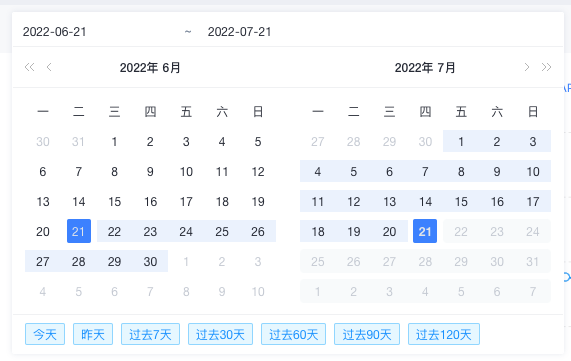571x361 pixels.
Task: Jump to next year with double-right arrow
Action: (546, 67)
